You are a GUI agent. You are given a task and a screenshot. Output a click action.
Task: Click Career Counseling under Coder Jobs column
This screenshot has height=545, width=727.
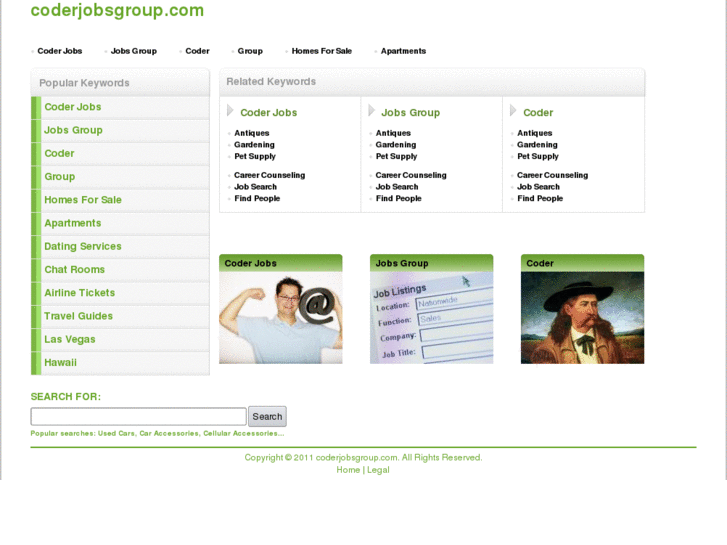[270, 175]
